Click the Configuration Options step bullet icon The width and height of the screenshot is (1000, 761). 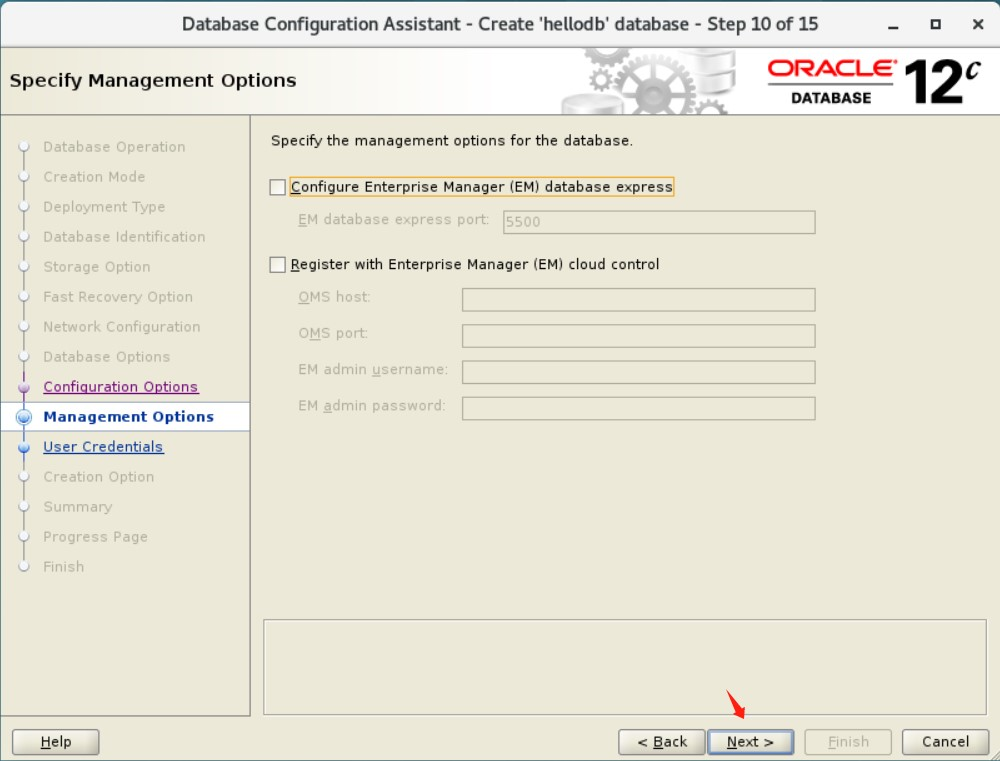coord(24,387)
